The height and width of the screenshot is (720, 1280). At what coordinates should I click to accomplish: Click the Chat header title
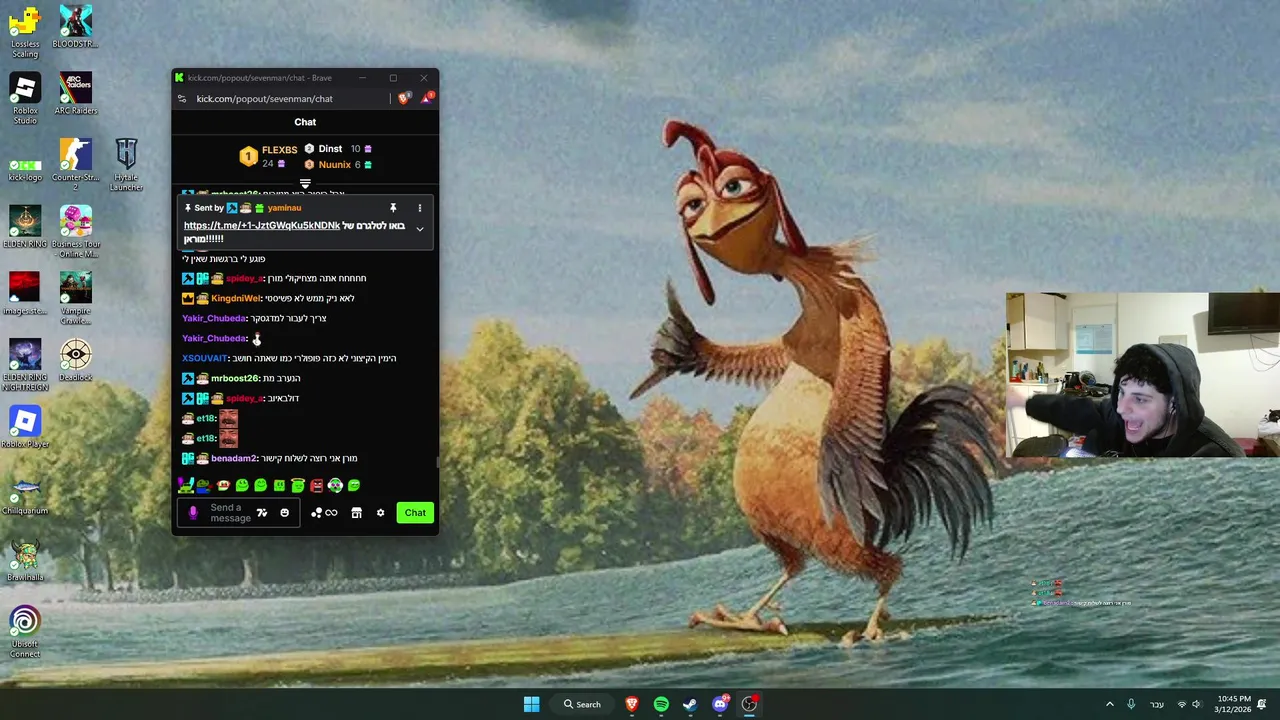pyautogui.click(x=305, y=122)
